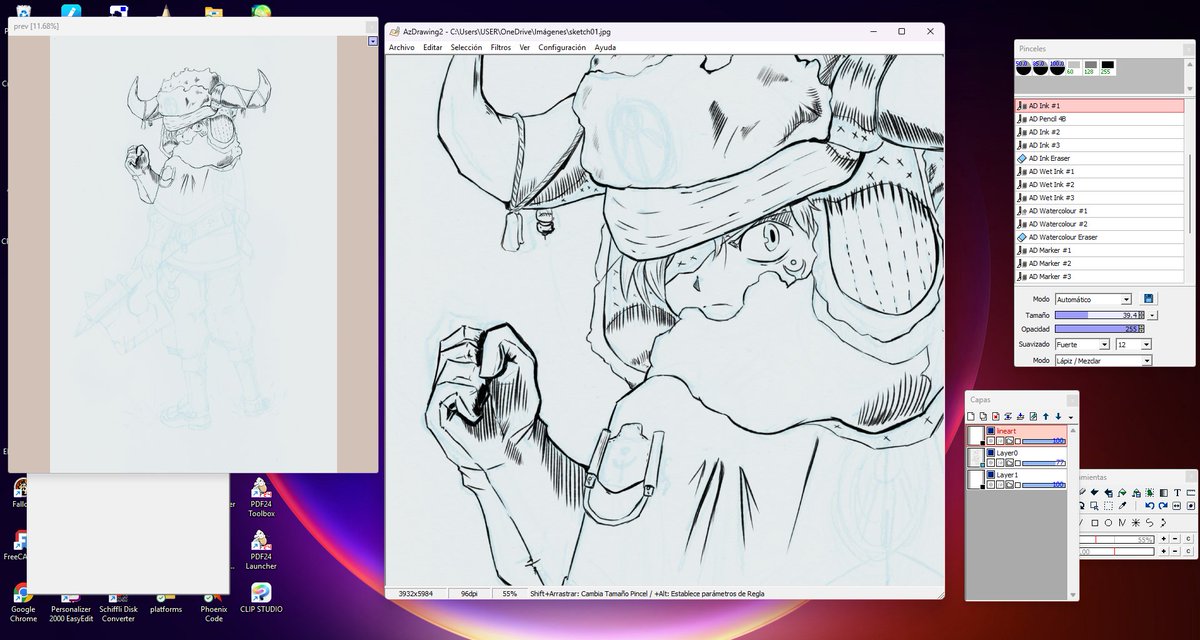1200x640 pixels.
Task: Toggle the small checkbox on Layer1
Action: tap(1018, 485)
